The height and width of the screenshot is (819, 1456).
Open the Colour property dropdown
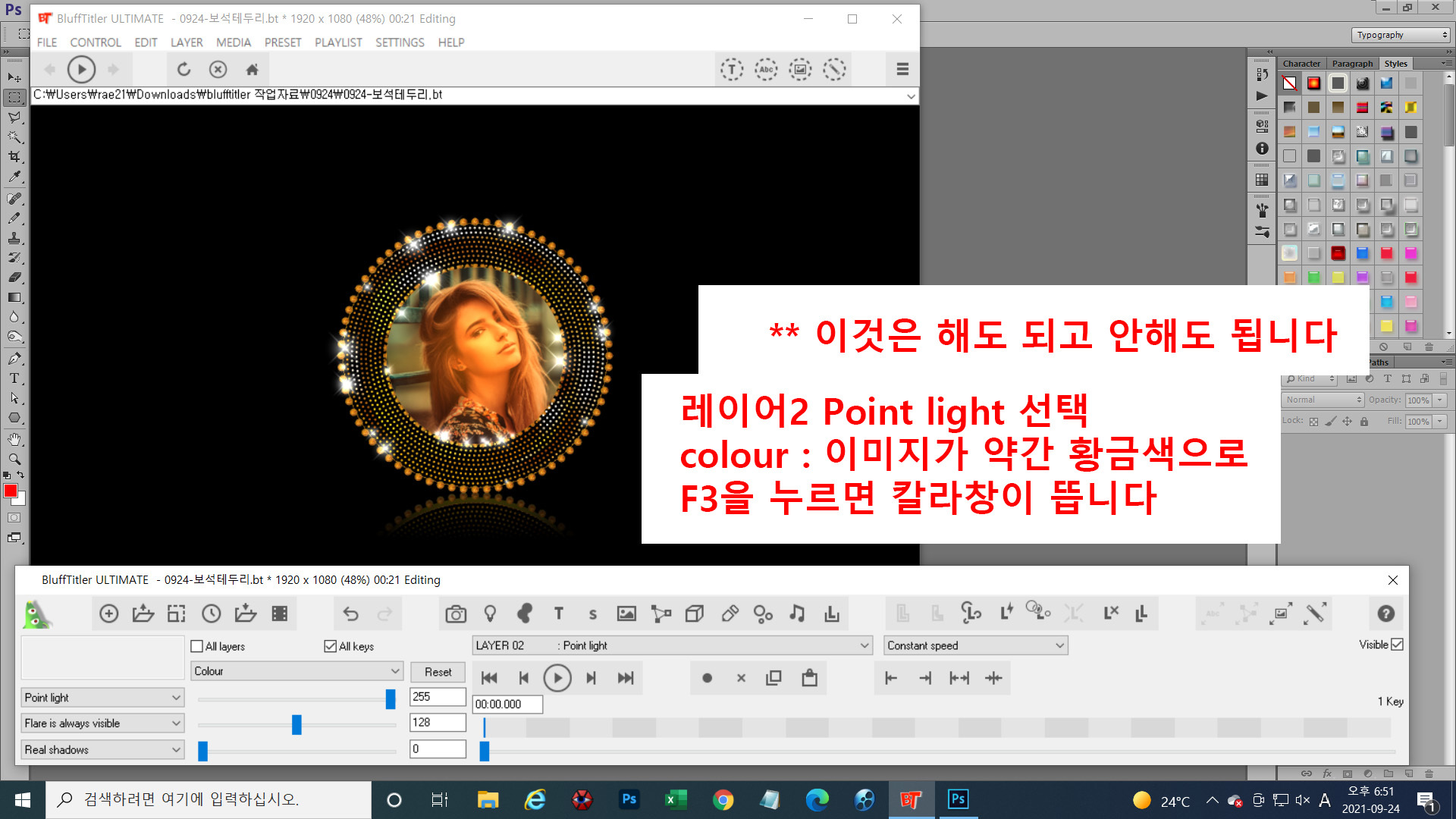(x=297, y=671)
